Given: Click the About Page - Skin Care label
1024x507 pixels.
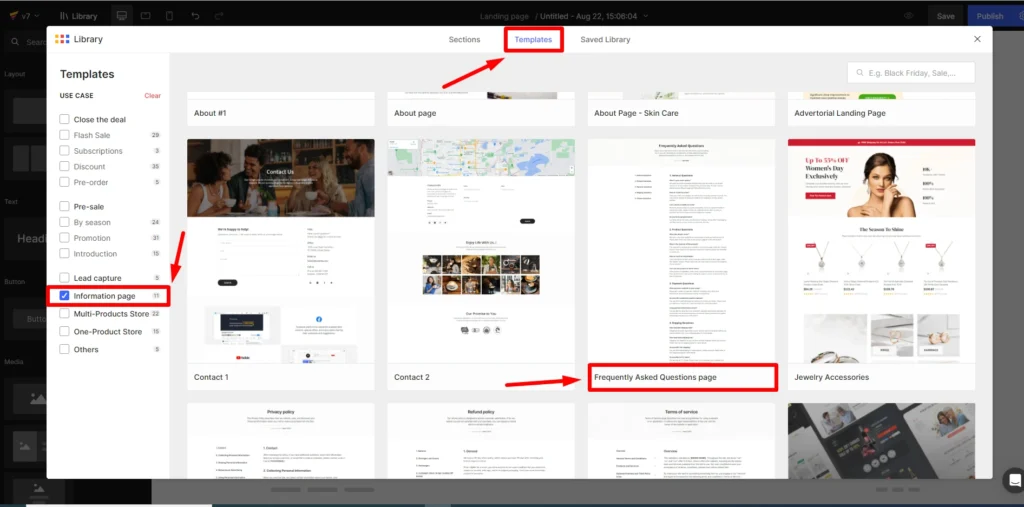Looking at the screenshot, I should [636, 113].
